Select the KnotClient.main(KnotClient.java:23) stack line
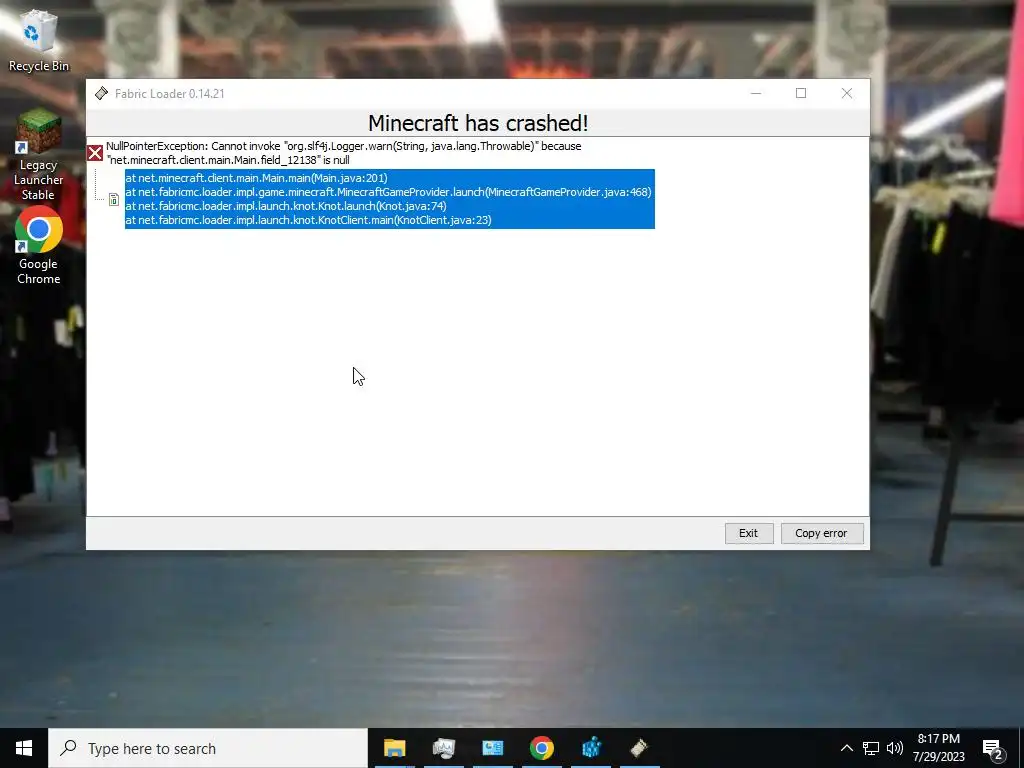Image resolution: width=1024 pixels, height=768 pixels. click(x=308, y=220)
